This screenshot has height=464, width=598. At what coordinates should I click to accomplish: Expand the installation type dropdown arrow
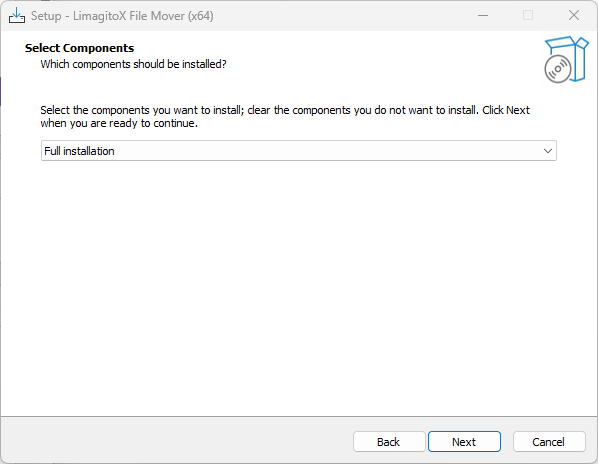[x=548, y=151]
